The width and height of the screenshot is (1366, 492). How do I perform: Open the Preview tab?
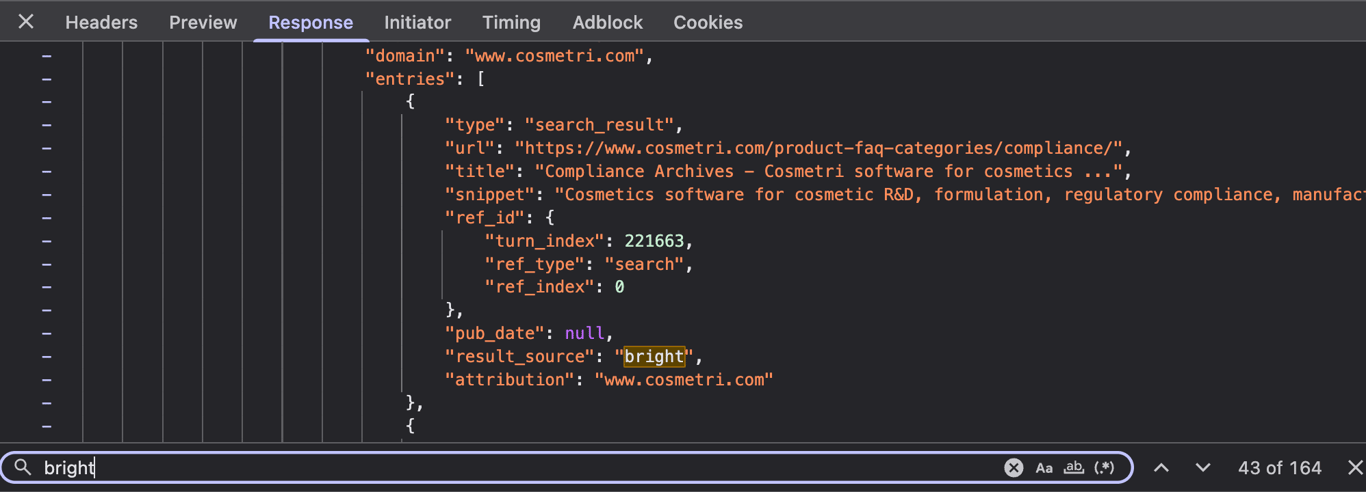pos(203,22)
